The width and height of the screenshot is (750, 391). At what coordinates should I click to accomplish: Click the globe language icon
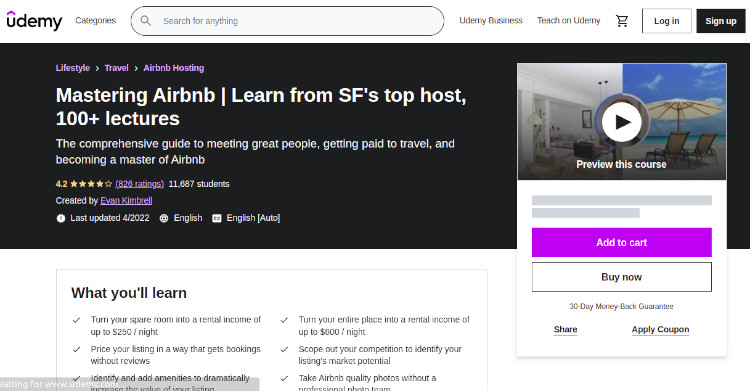pos(164,218)
